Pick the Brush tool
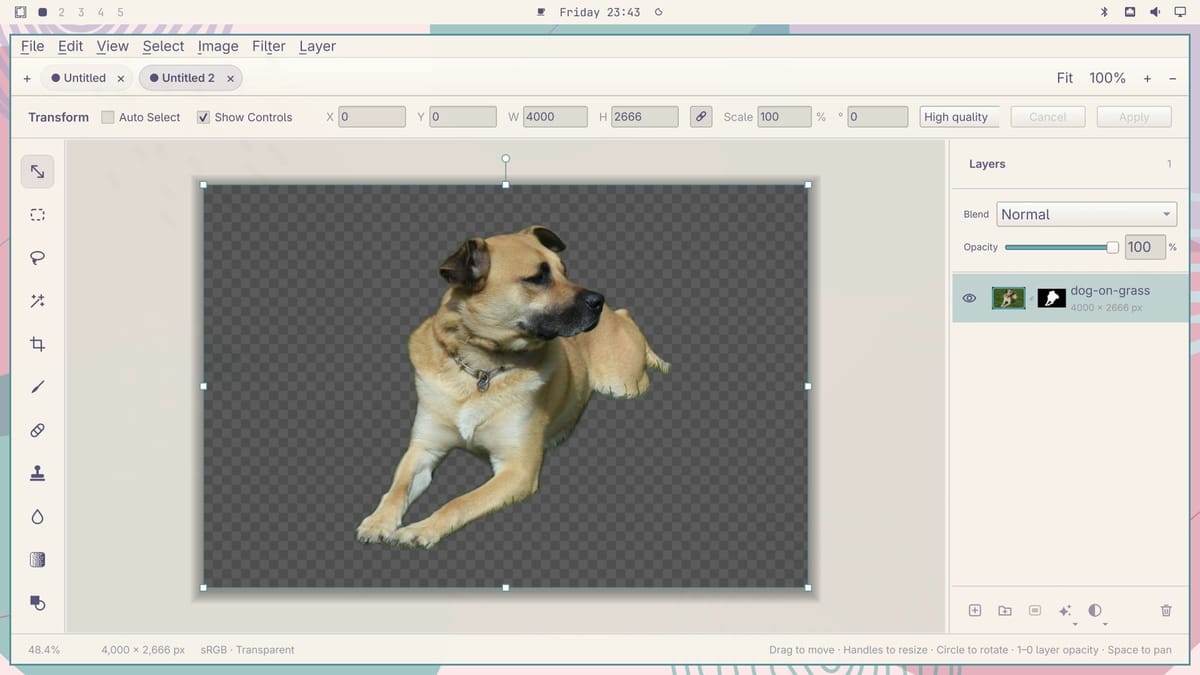The image size is (1200, 675). (37, 387)
